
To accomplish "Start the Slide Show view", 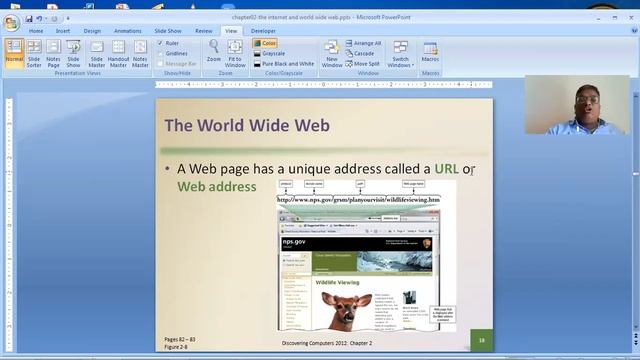I will click(x=73, y=53).
